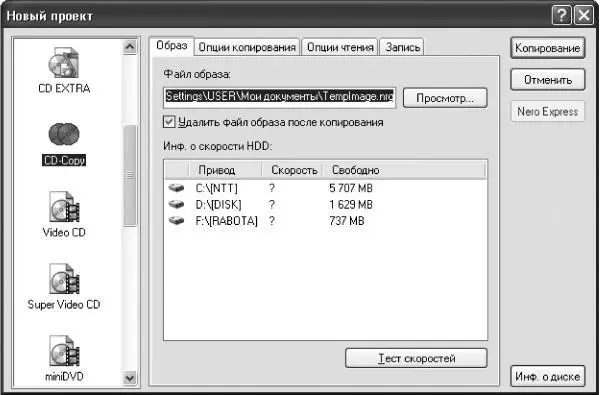
Task: Click the help question mark icon
Action: 561,16
